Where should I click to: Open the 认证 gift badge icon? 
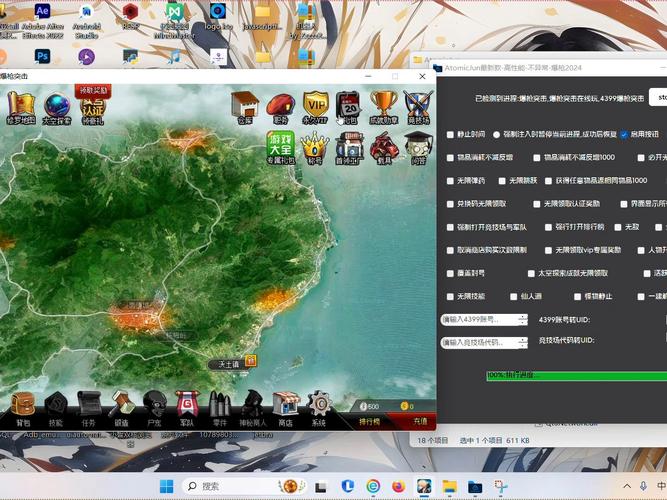click(92, 110)
